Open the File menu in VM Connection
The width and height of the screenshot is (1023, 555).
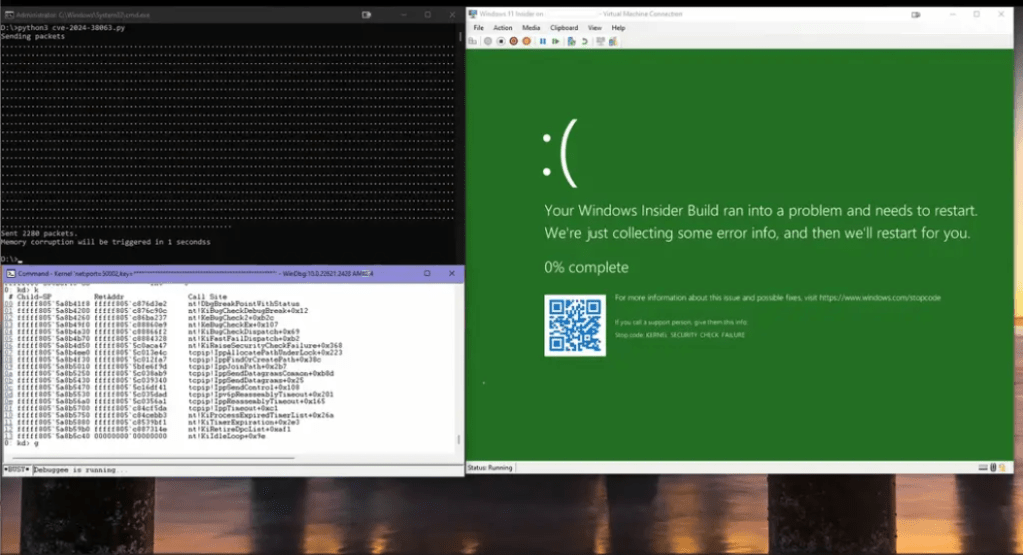coord(478,28)
